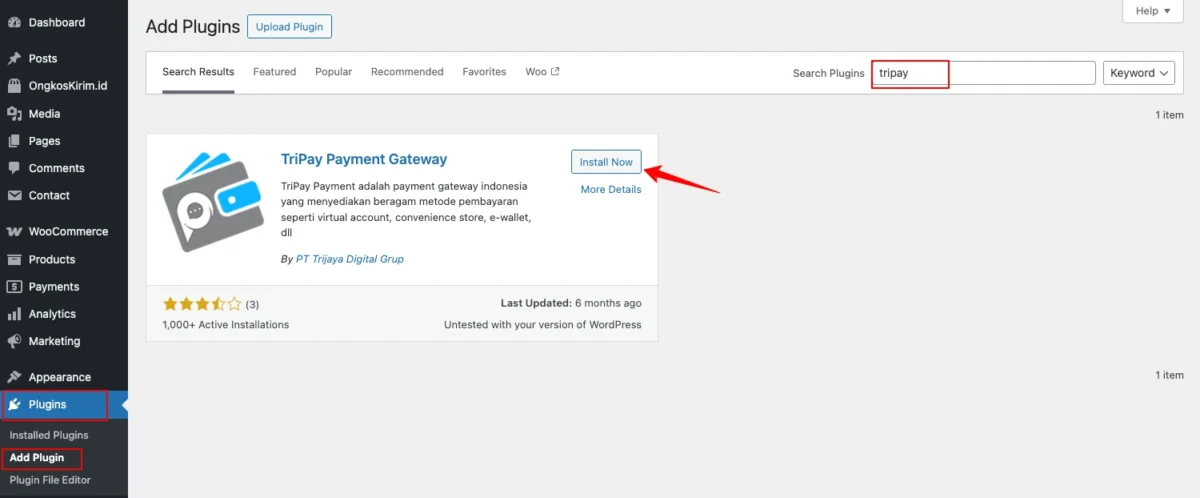
Task: Click the Analytics bar chart icon
Action: (x=14, y=314)
